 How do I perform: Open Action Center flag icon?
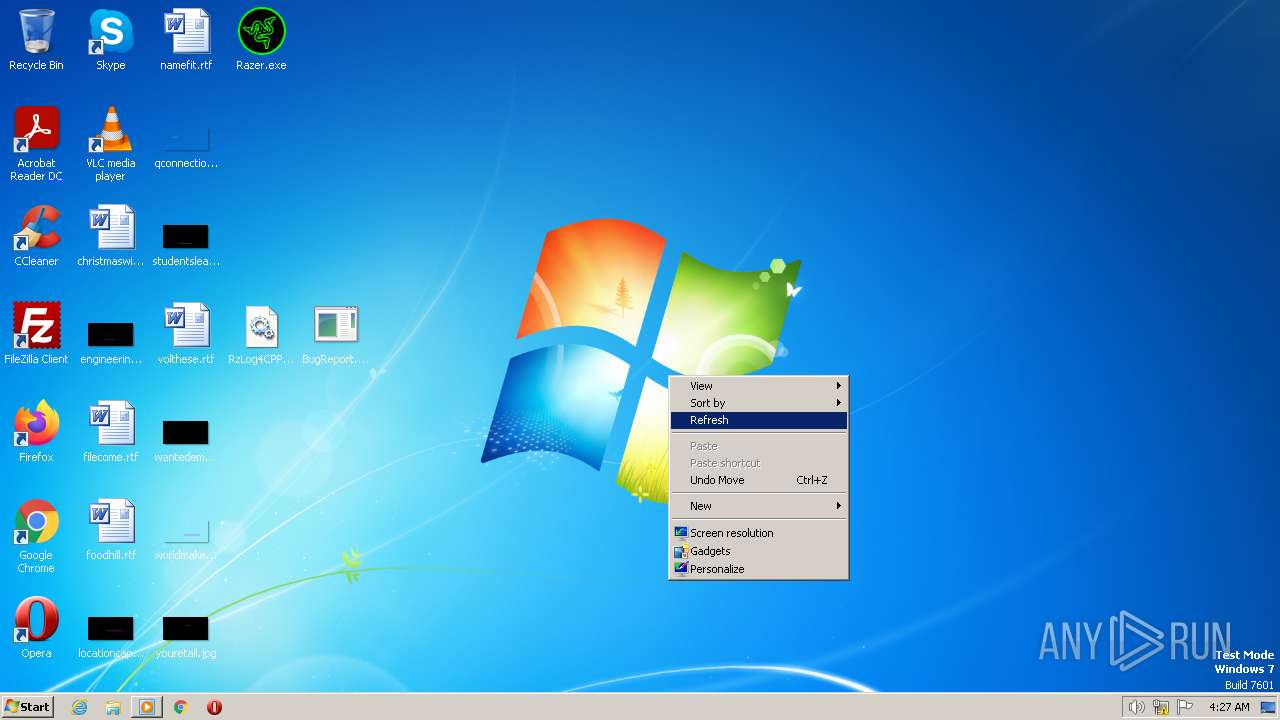click(x=1185, y=707)
